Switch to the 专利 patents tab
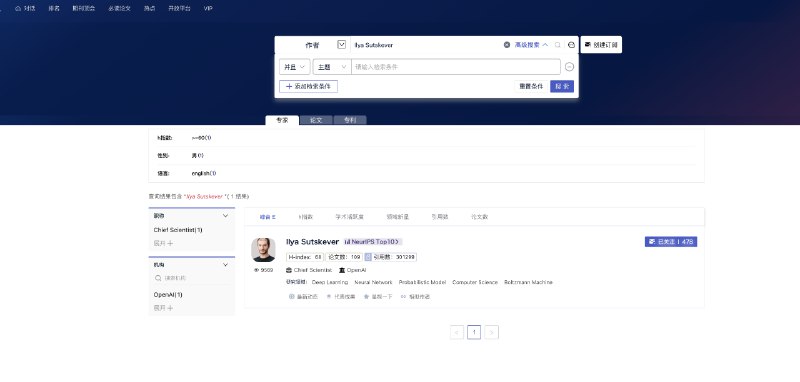This screenshot has height=382, width=800. (350, 120)
